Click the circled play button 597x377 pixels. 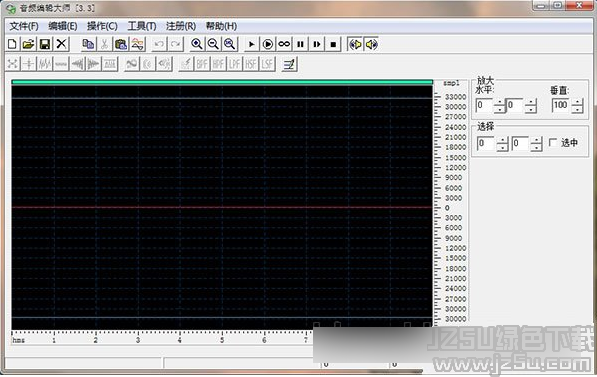[x=268, y=44]
